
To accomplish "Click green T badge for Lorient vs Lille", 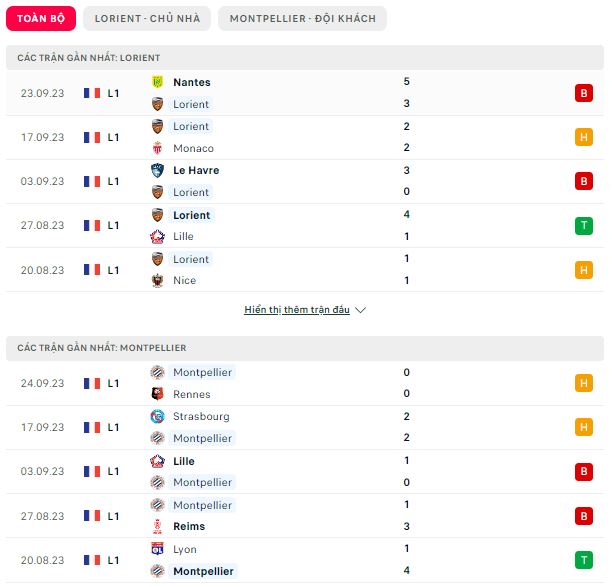I will pos(584,226).
